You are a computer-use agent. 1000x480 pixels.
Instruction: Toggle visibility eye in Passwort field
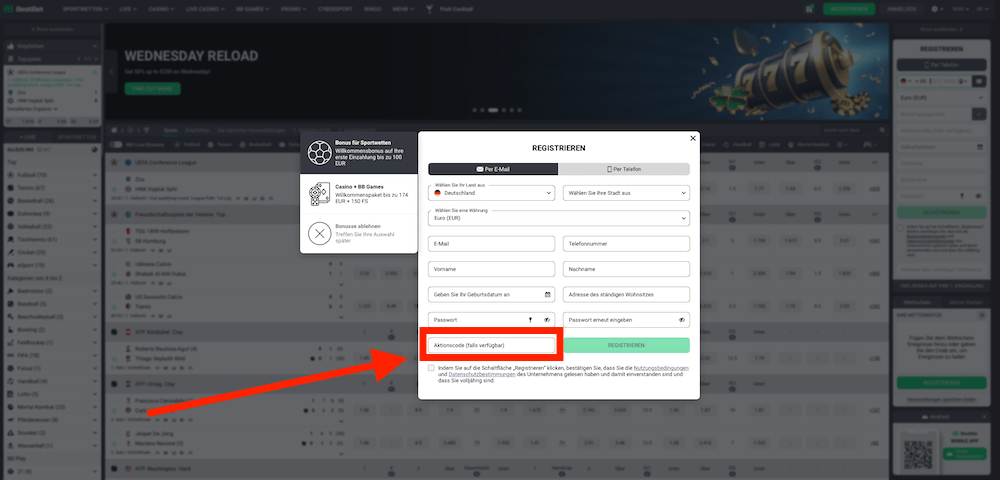coord(547,320)
